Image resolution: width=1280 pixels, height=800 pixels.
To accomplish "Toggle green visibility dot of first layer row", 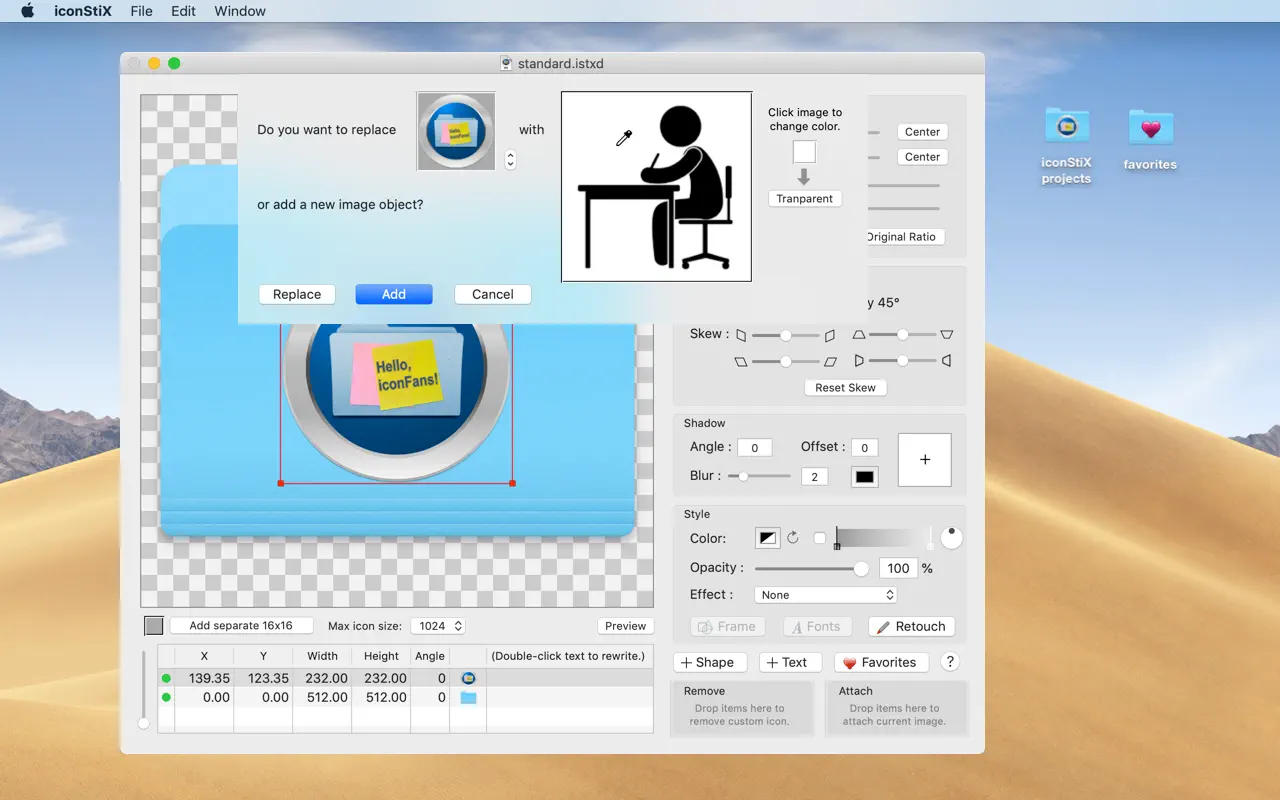I will point(166,678).
